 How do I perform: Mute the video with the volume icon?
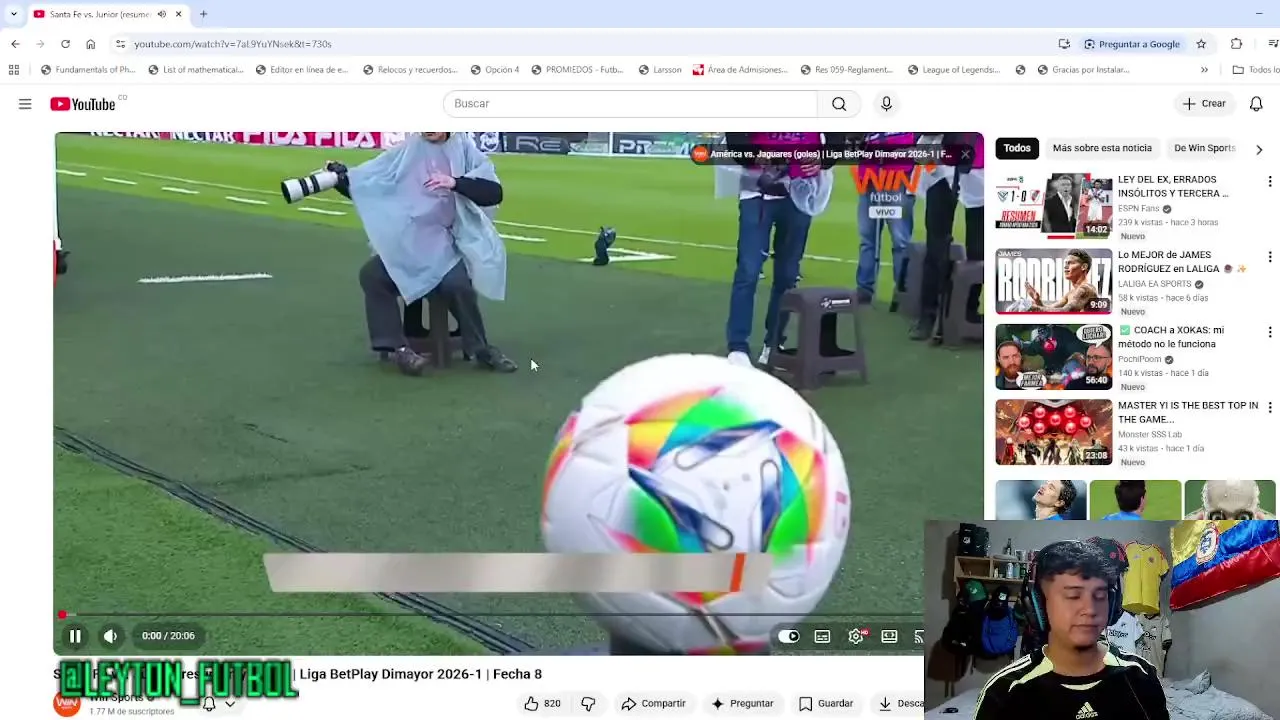click(x=111, y=636)
